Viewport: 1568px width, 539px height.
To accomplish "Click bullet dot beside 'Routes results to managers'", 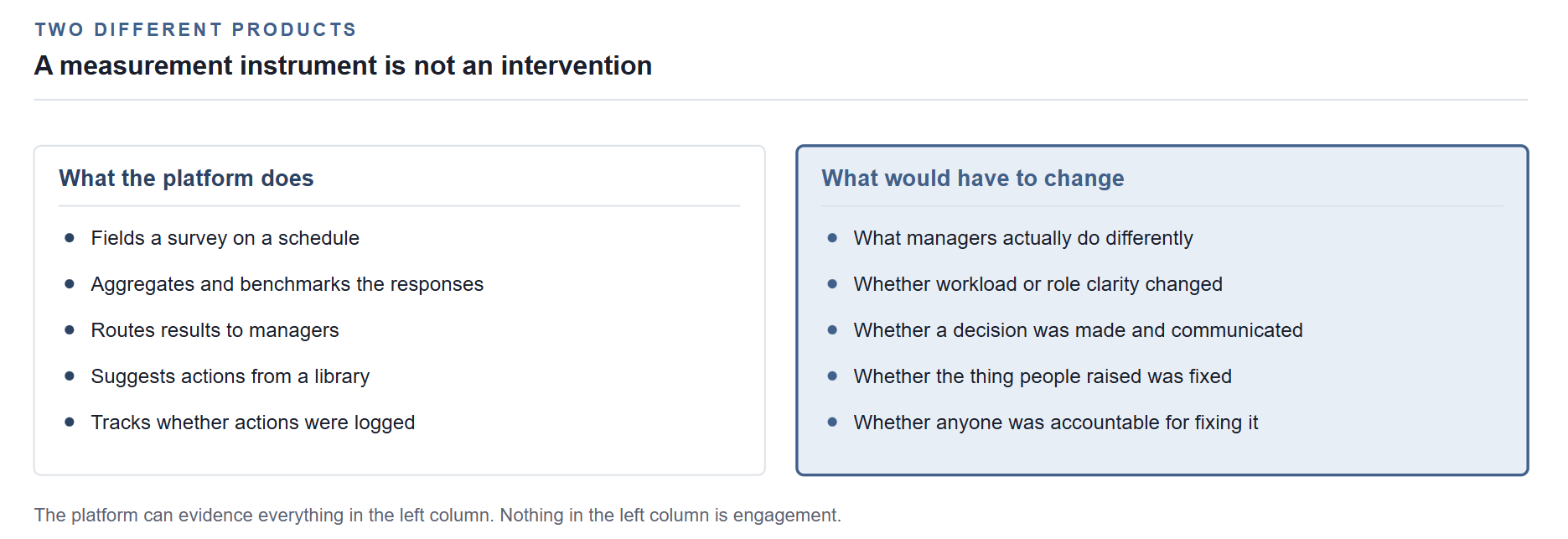I will [70, 330].
